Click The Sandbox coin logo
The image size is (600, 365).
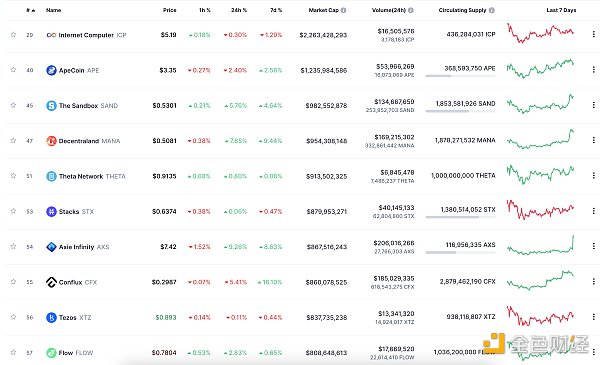tap(51, 105)
